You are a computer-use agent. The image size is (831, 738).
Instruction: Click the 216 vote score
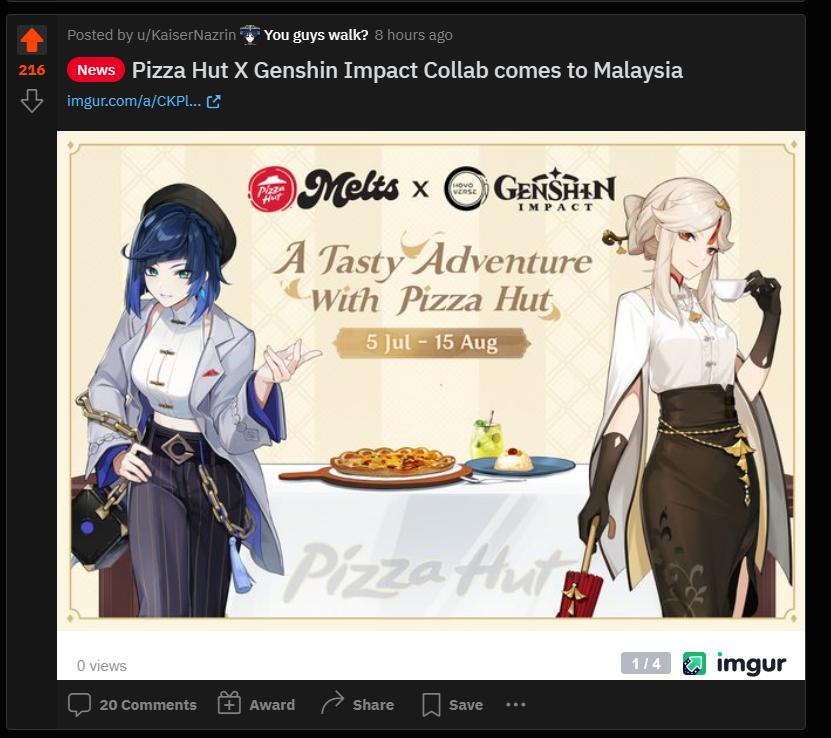32,70
